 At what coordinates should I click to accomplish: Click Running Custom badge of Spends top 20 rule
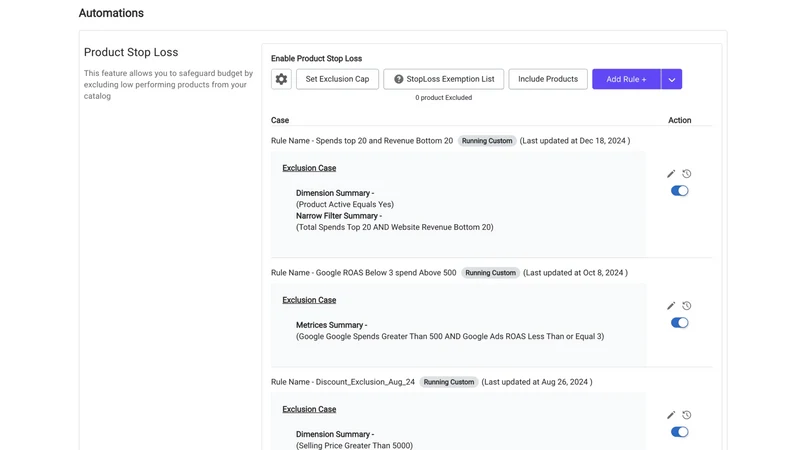[487, 141]
